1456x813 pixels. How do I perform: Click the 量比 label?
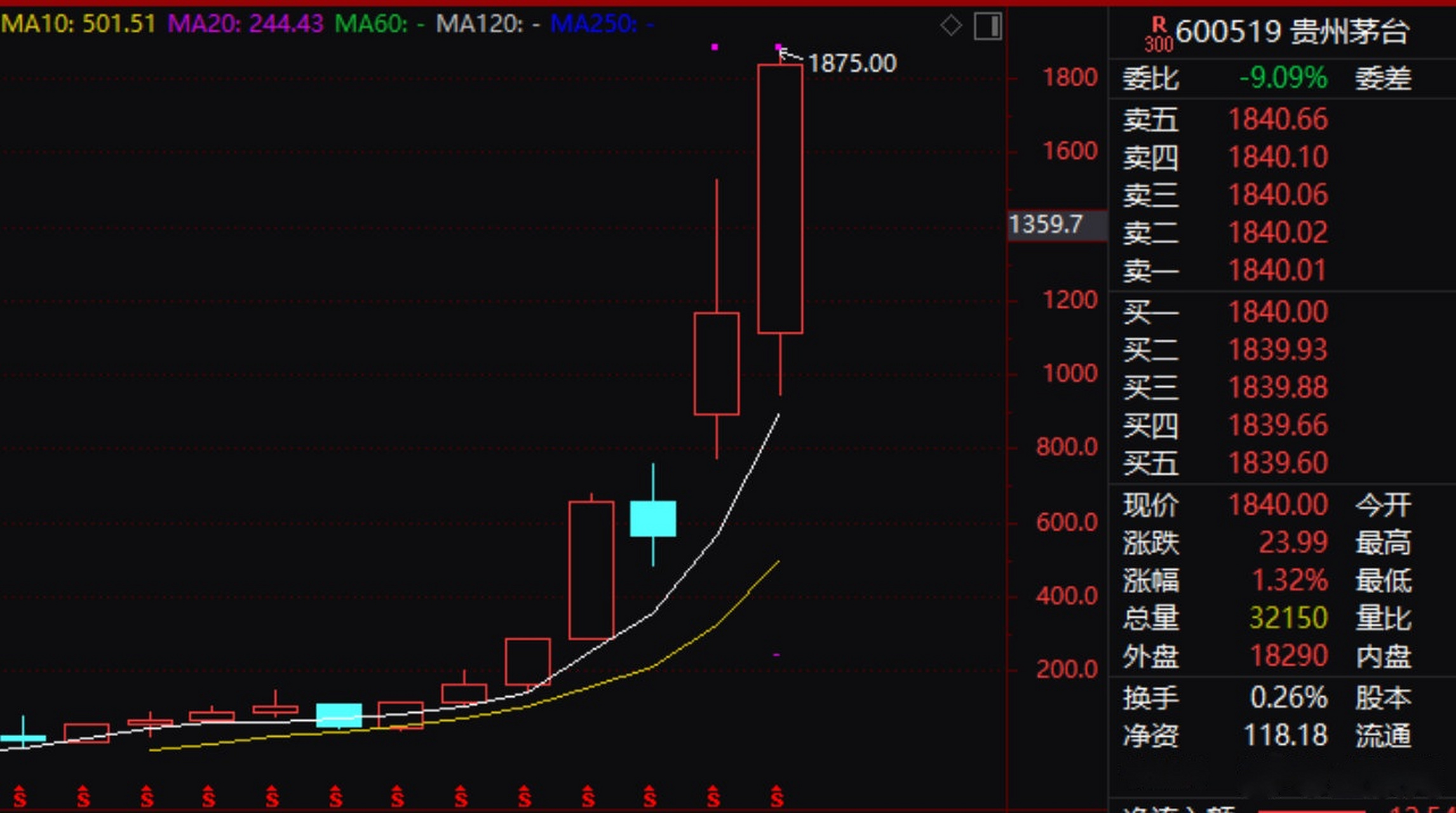[x=1383, y=618]
